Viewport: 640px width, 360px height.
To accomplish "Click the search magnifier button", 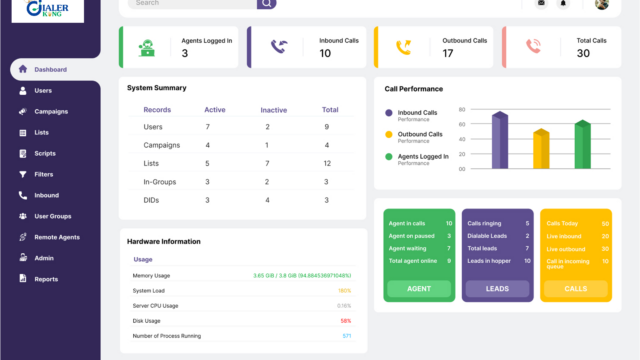I will click(267, 4).
